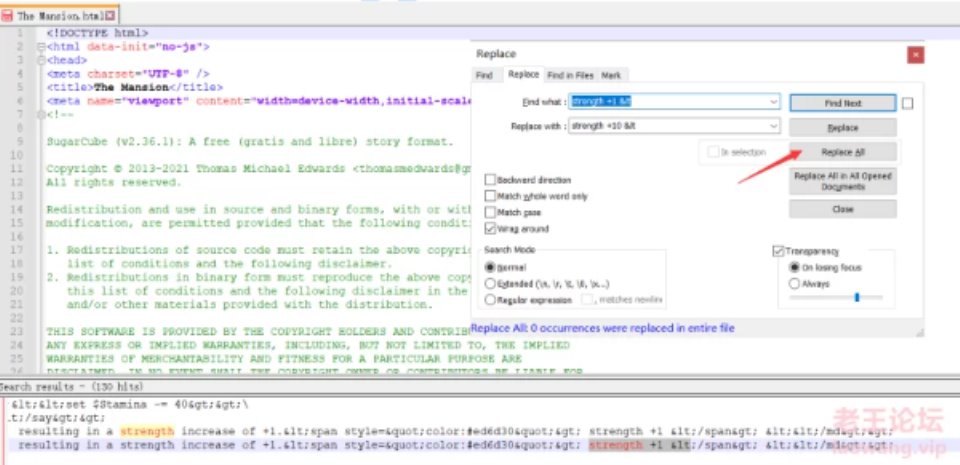Open the Replace with history dropdown arrow

(774, 126)
